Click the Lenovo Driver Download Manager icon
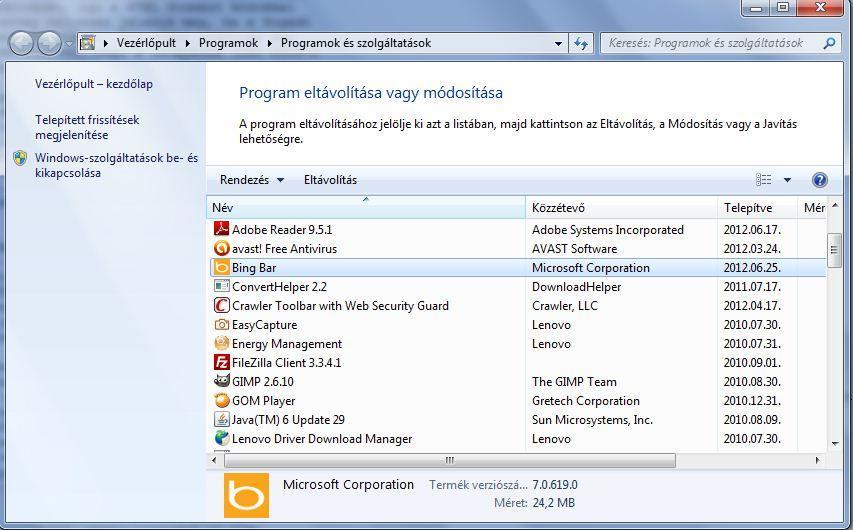 221,438
